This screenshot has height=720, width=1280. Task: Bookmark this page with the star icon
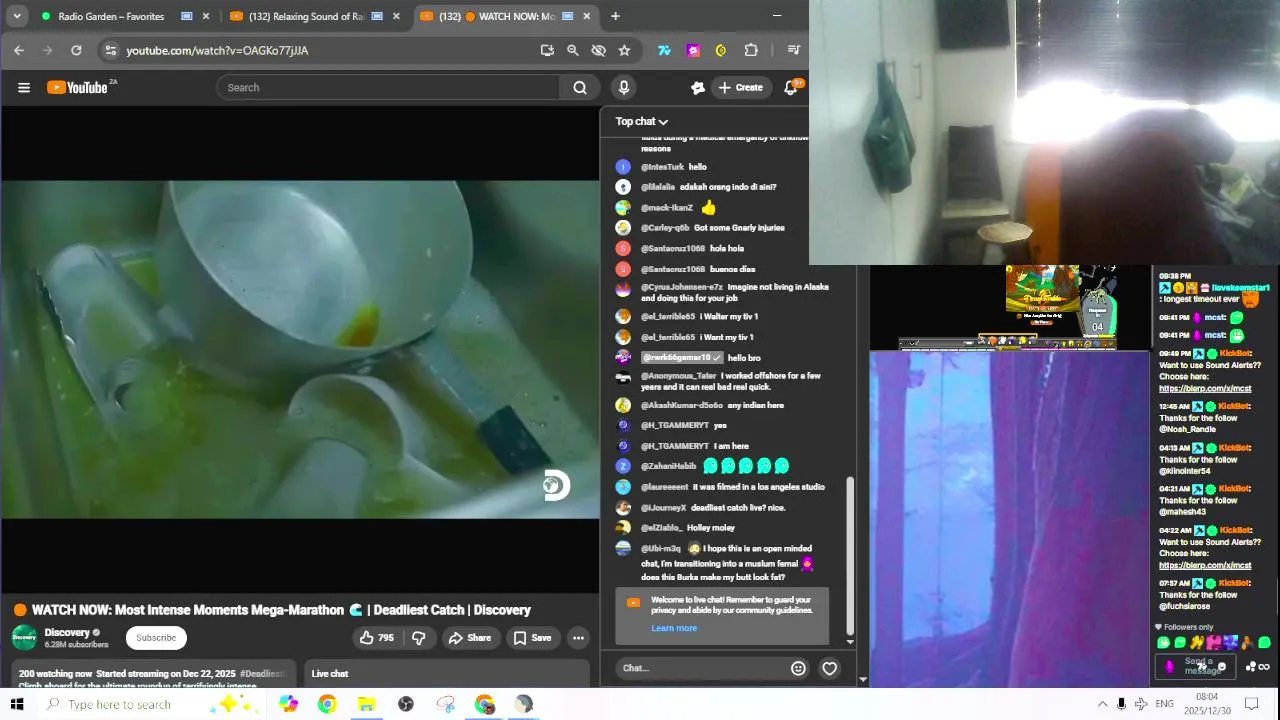[624, 50]
